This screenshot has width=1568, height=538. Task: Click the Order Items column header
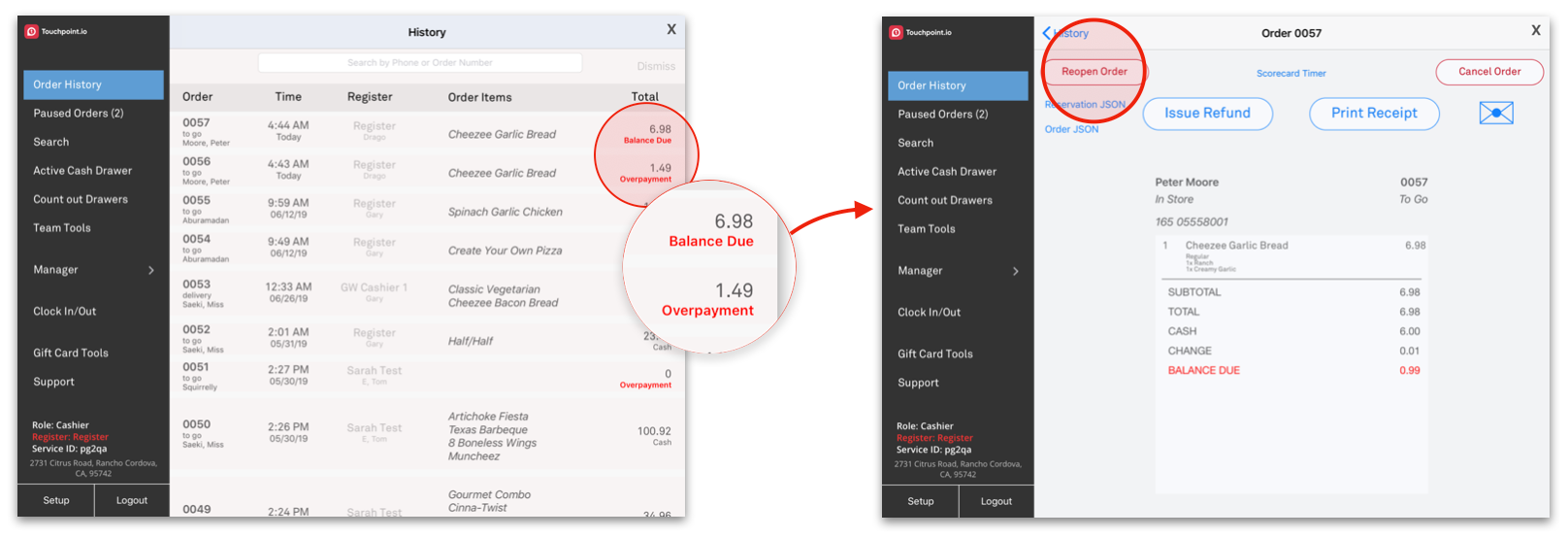click(x=479, y=97)
